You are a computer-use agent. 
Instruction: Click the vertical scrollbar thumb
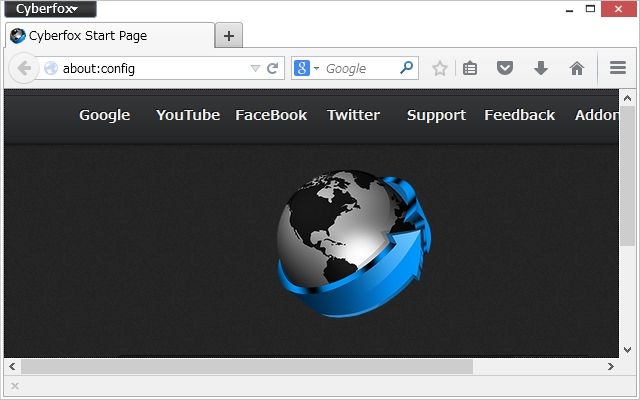627,176
